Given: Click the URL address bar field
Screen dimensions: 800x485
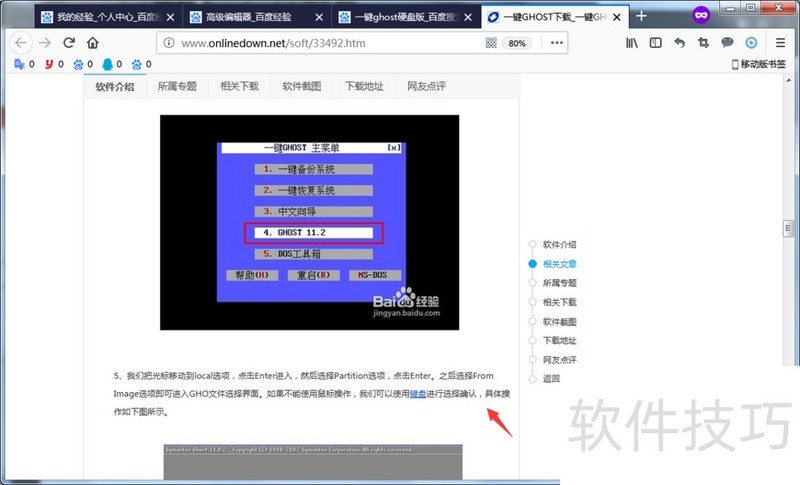Looking at the screenshot, I should tap(320, 43).
